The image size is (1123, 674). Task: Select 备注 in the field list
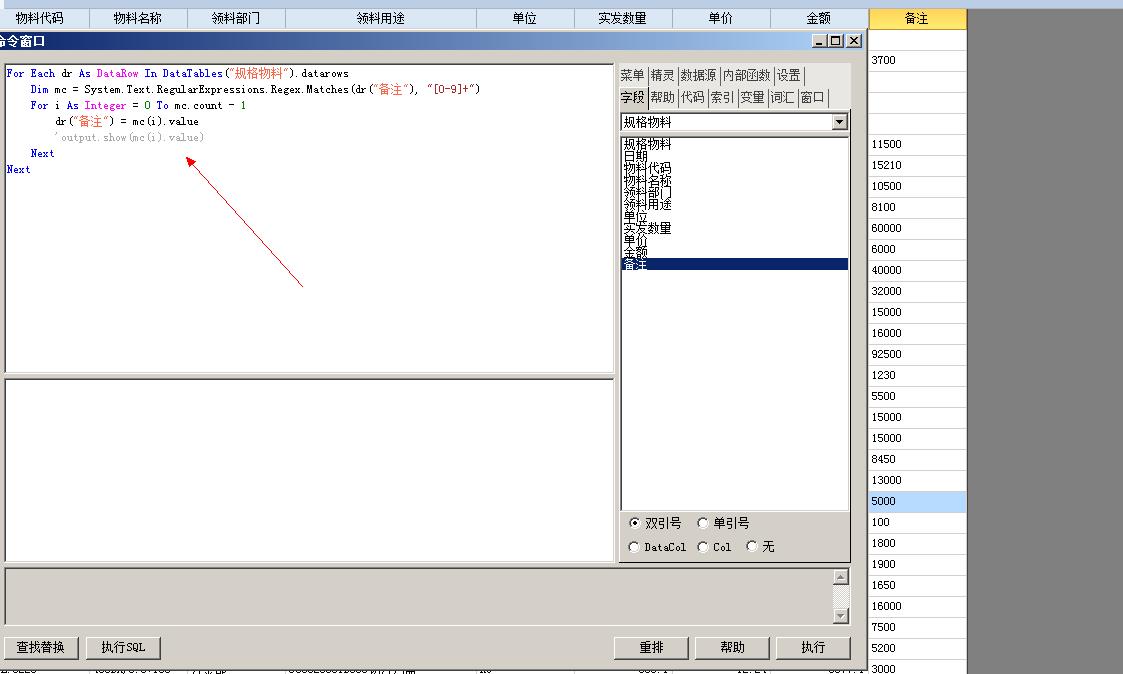click(x=734, y=264)
